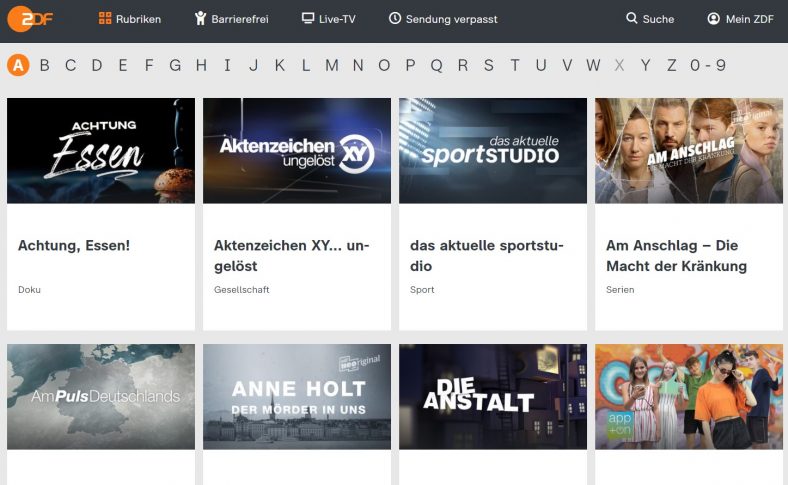This screenshot has width=788, height=485.
Task: Open Anne Holt Der Mörder thumbnail
Action: point(297,397)
